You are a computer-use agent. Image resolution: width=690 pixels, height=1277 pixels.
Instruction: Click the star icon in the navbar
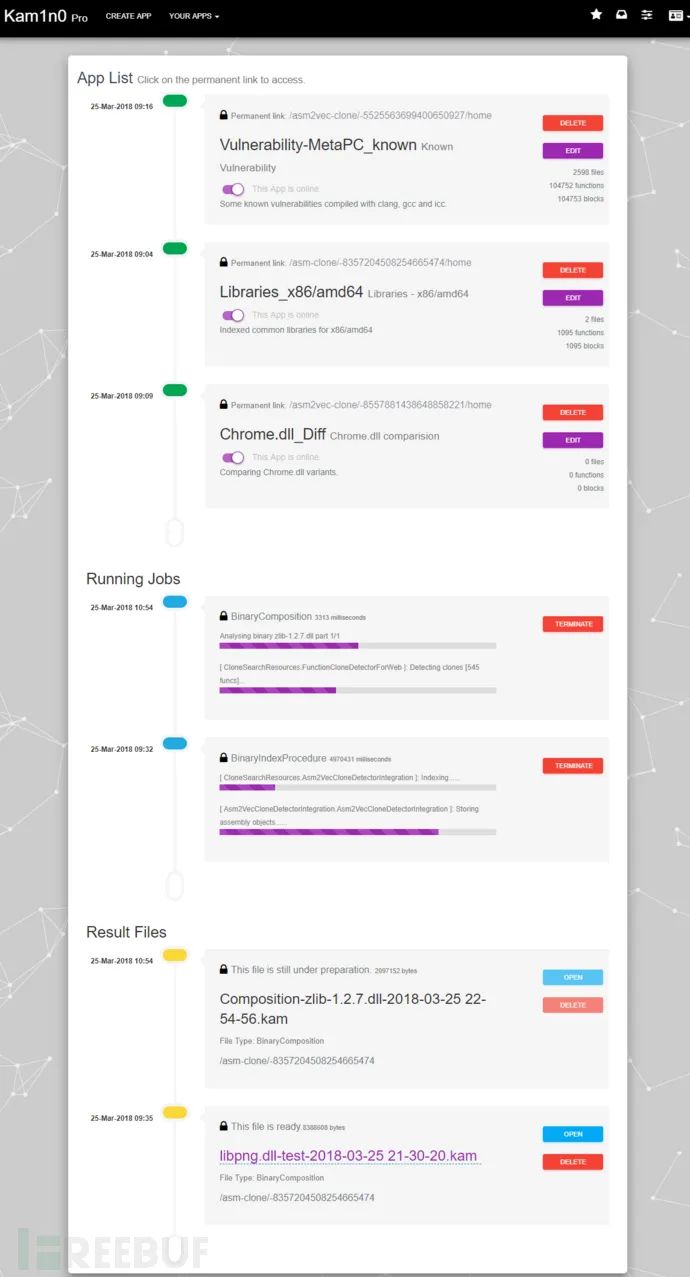coord(596,15)
